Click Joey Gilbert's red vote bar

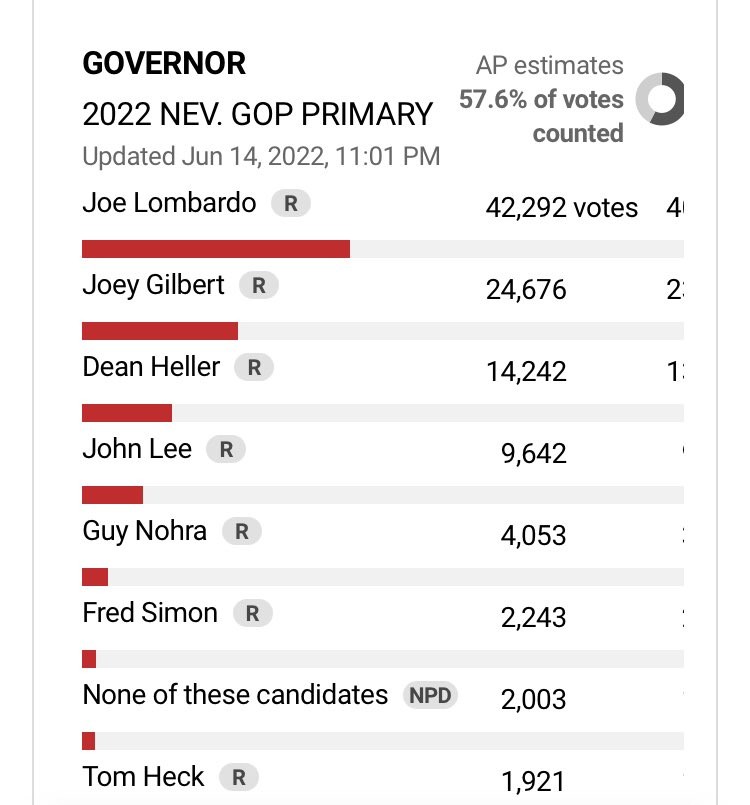coord(160,331)
